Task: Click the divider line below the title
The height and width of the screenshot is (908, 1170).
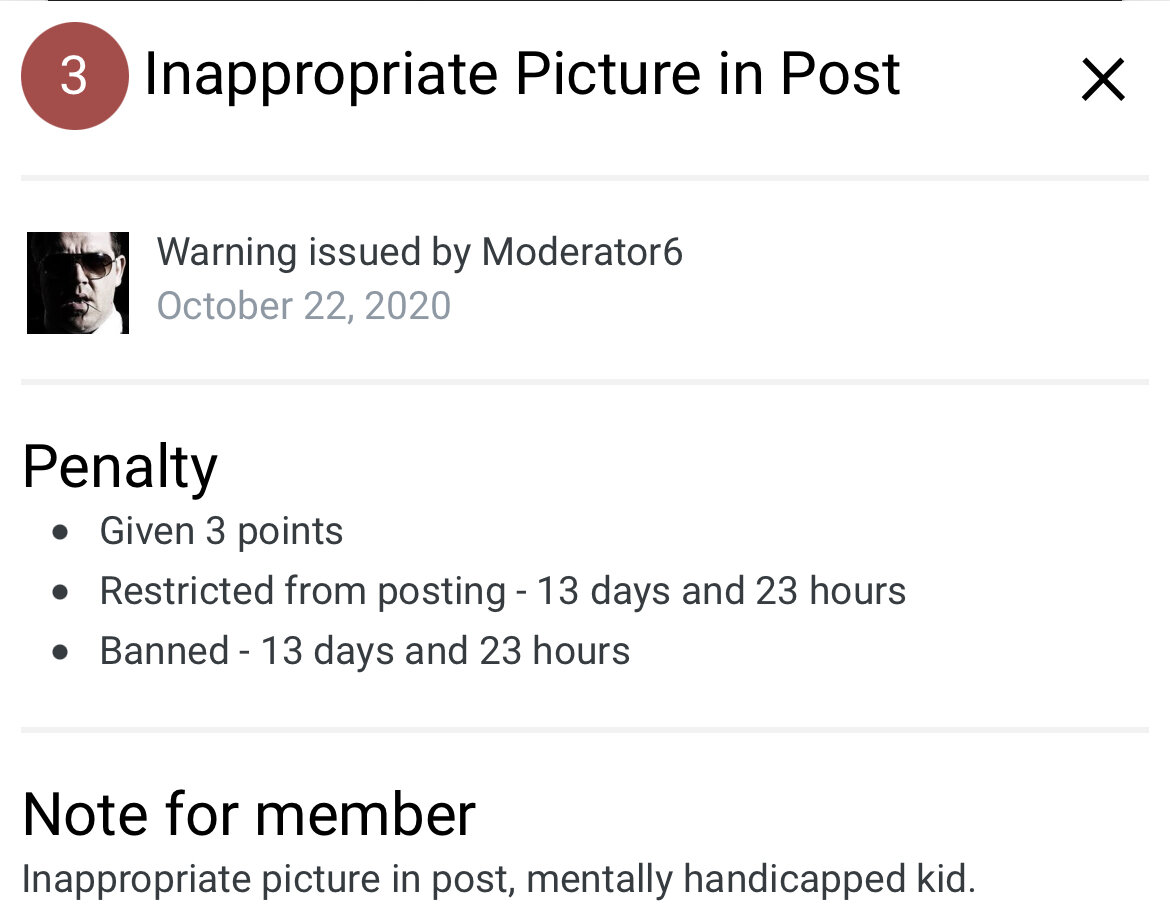Action: [x=584, y=178]
